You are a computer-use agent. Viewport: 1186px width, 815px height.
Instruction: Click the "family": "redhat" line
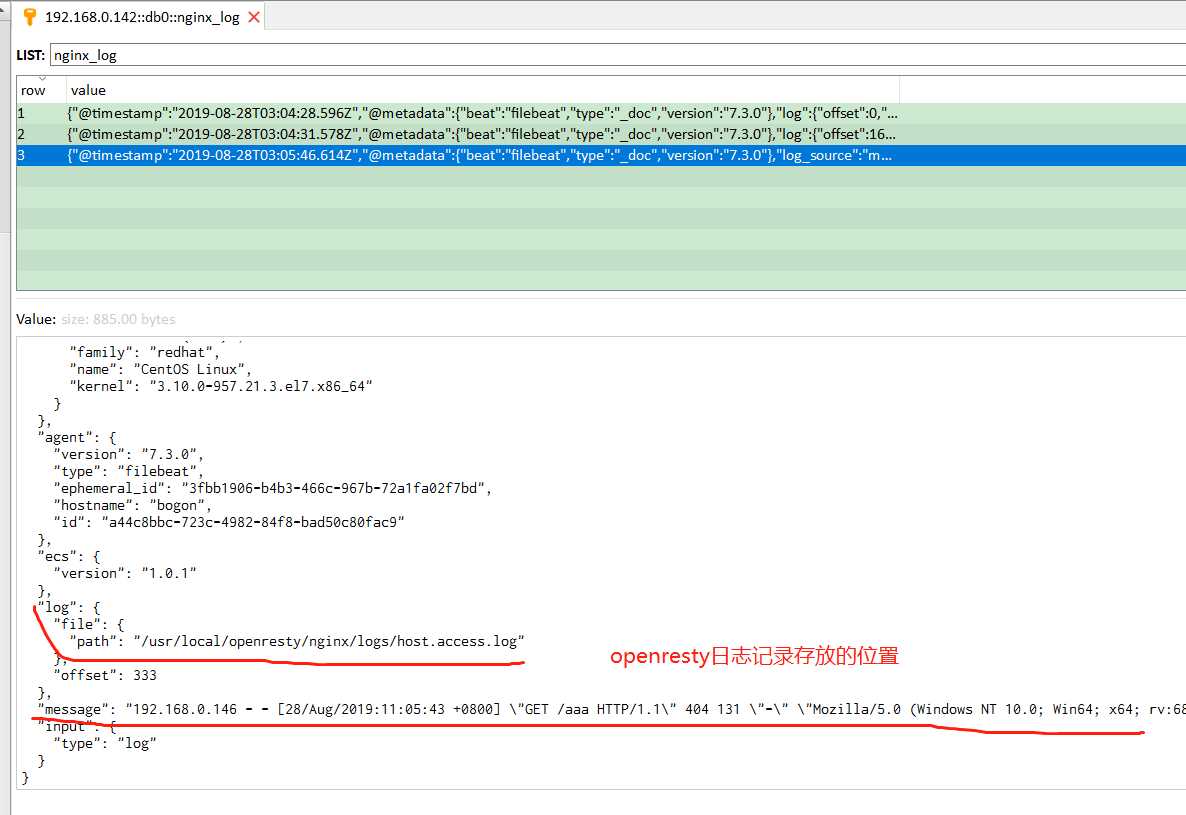[x=144, y=352]
